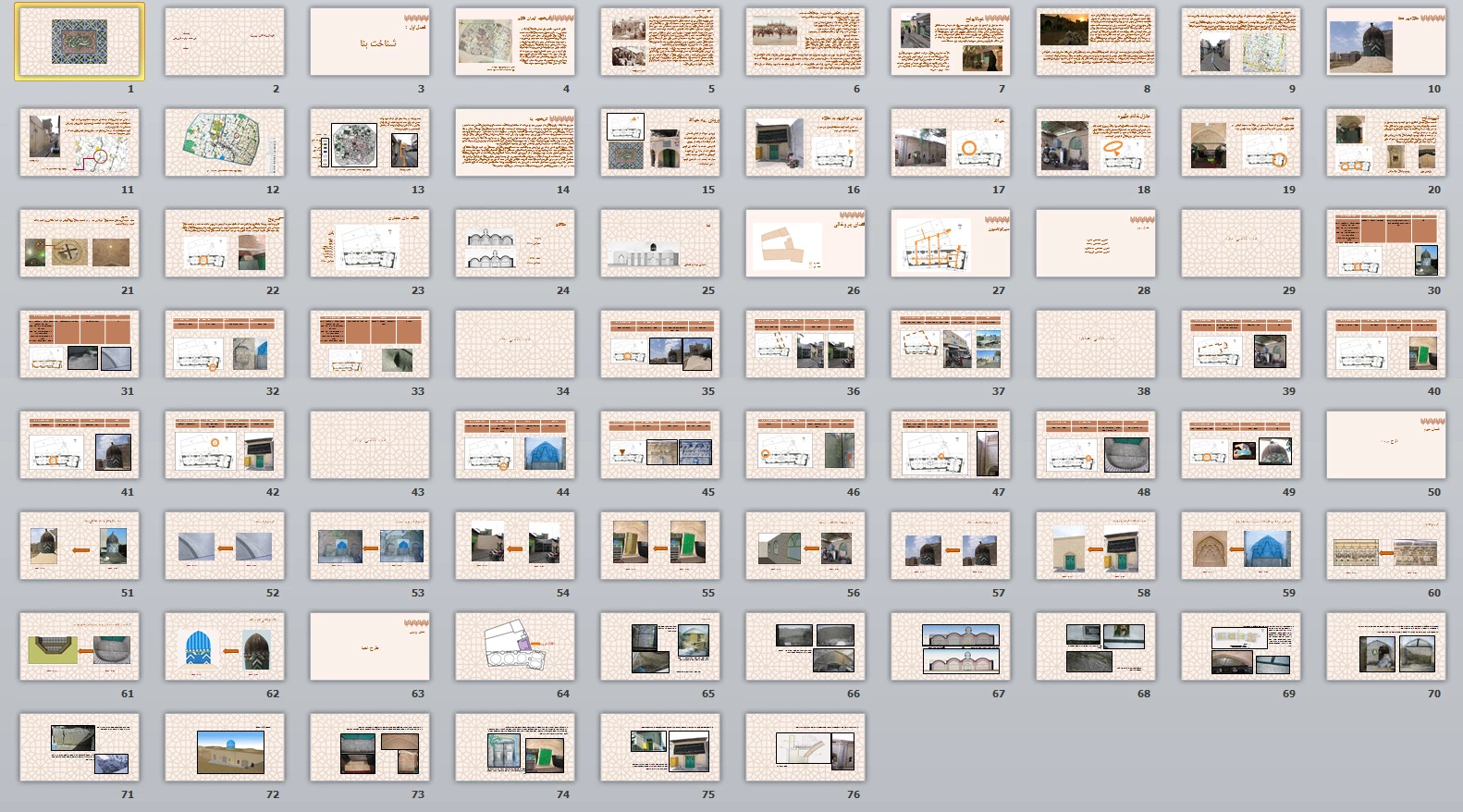Select slide 12 with the colorful city map
This screenshot has height=812, width=1463.
click(225, 142)
